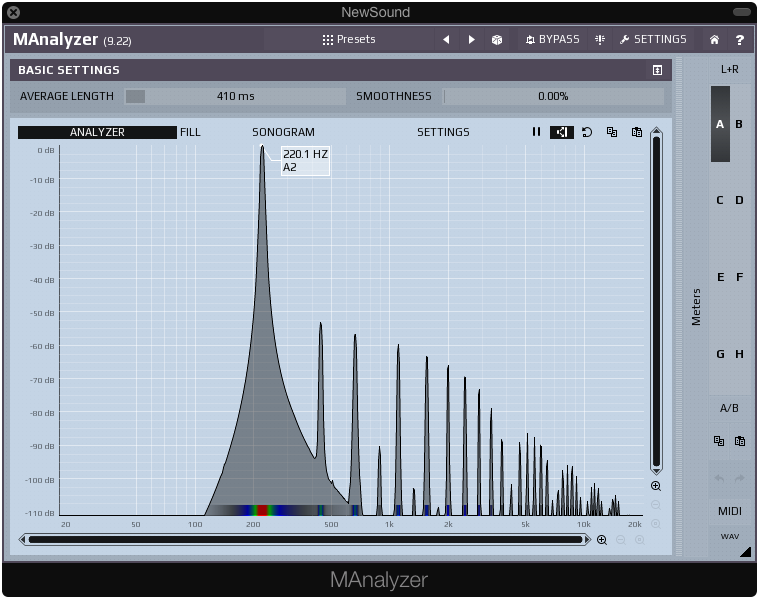Pause the analyzer display
This screenshot has height=599, width=759.
tap(536, 132)
